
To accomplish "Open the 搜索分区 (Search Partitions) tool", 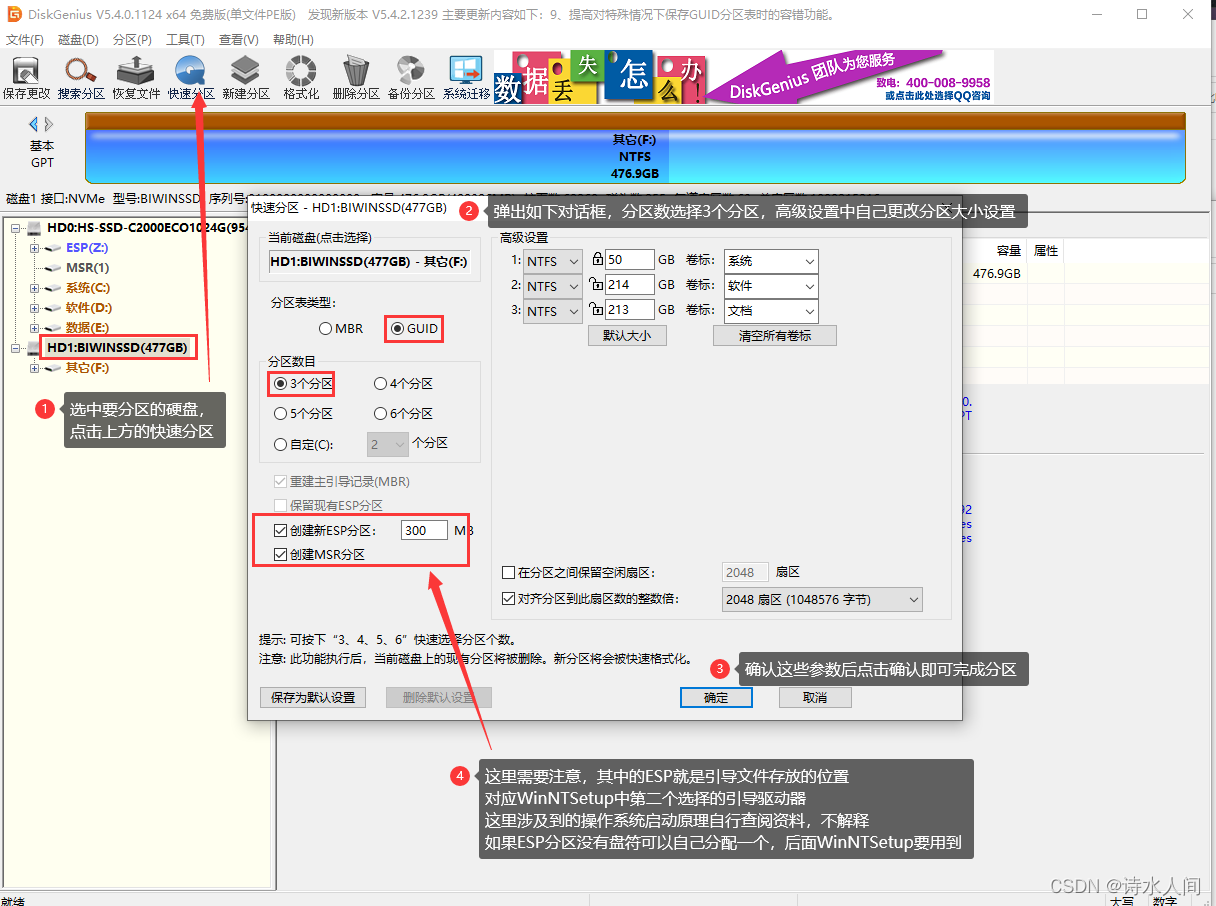I will pos(81,78).
